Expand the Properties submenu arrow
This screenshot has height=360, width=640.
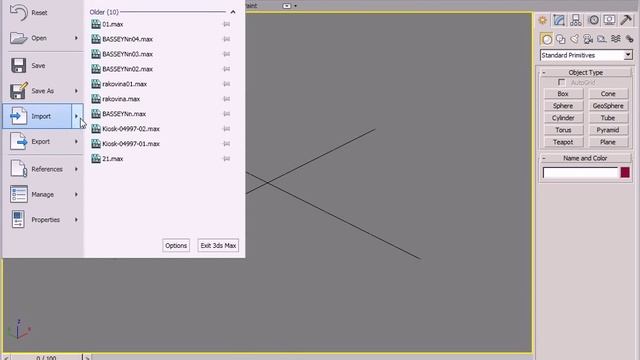(x=76, y=220)
